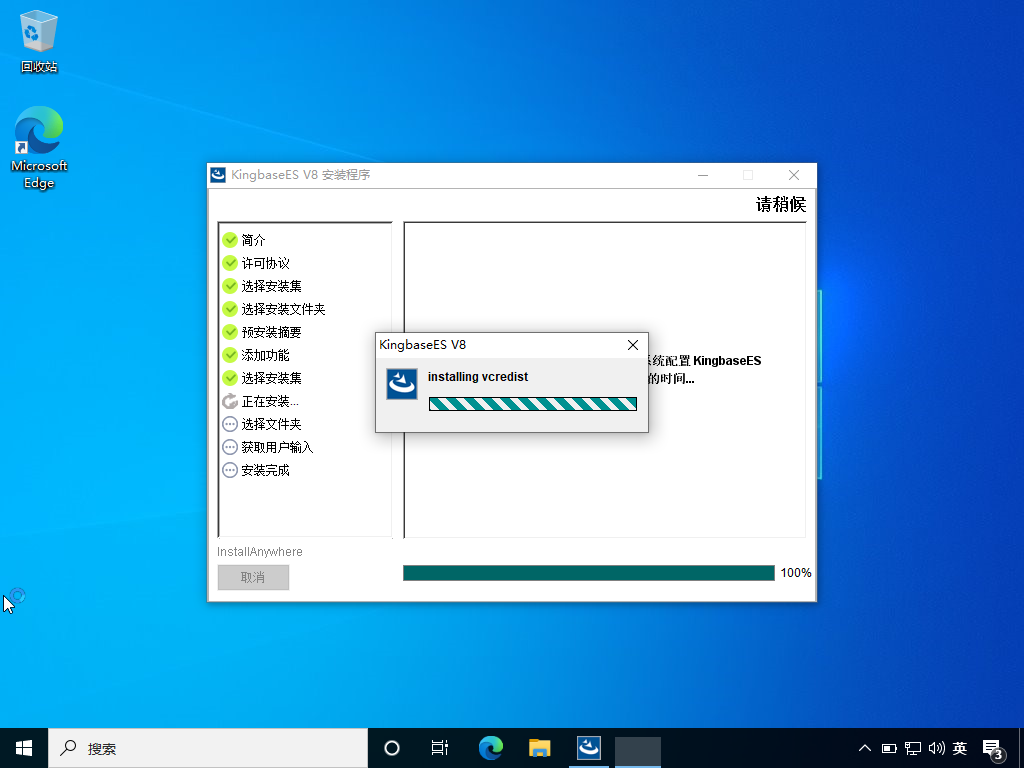
Task: Toggle the 英 input method indicator
Action: (x=960, y=748)
